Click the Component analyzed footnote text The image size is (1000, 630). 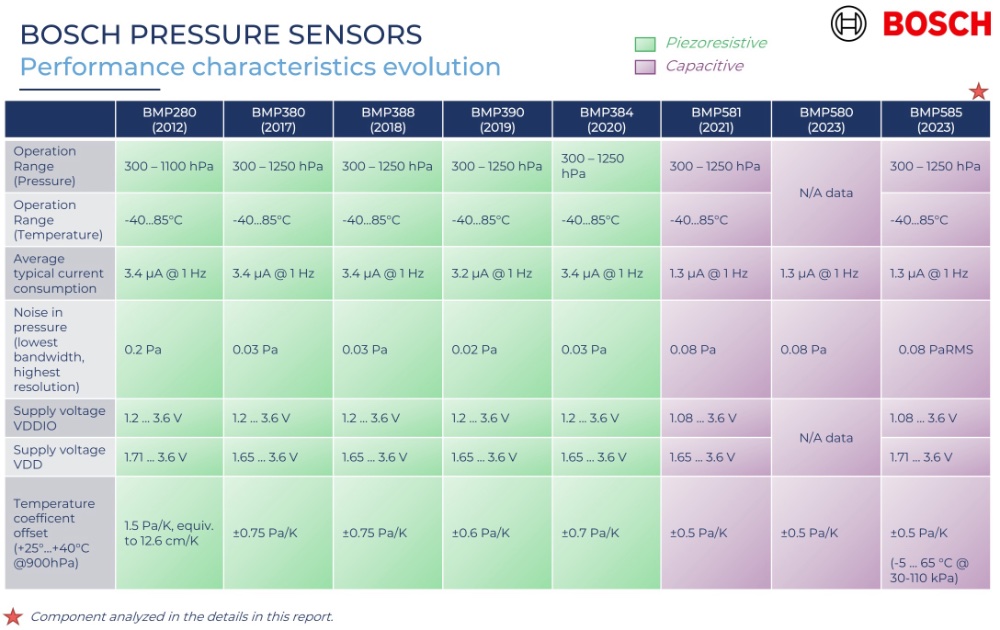181,617
